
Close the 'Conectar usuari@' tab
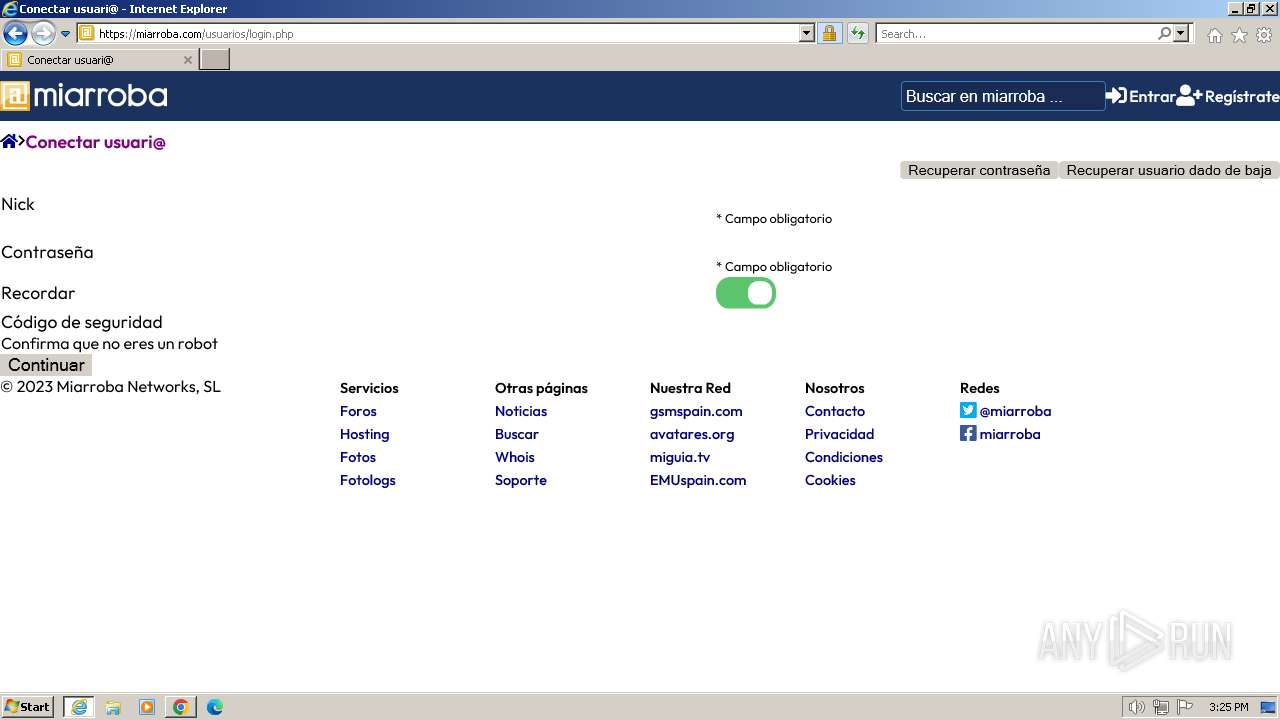(x=187, y=60)
